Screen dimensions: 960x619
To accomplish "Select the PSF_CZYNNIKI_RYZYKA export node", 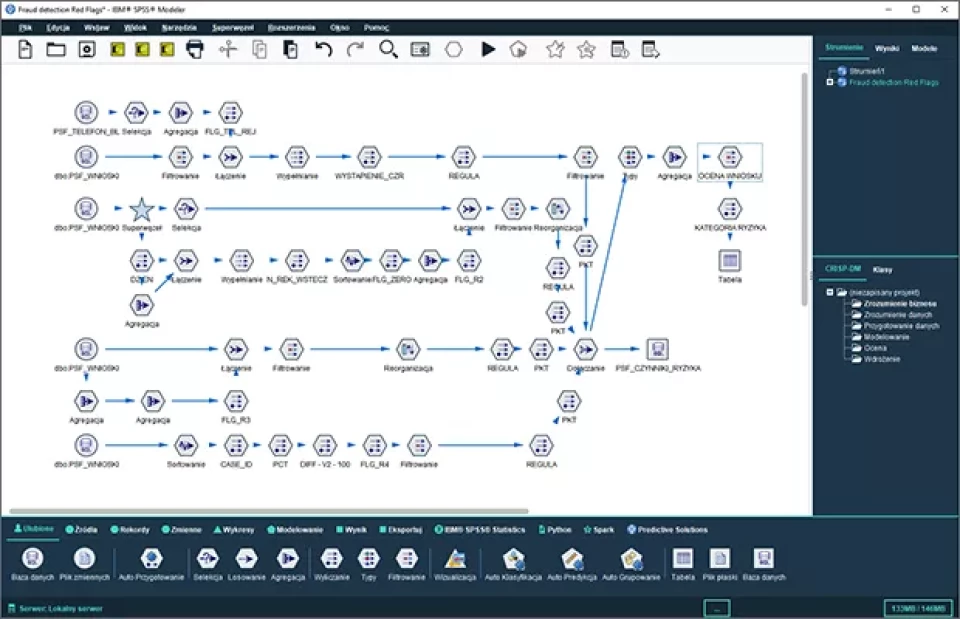I will (657, 349).
